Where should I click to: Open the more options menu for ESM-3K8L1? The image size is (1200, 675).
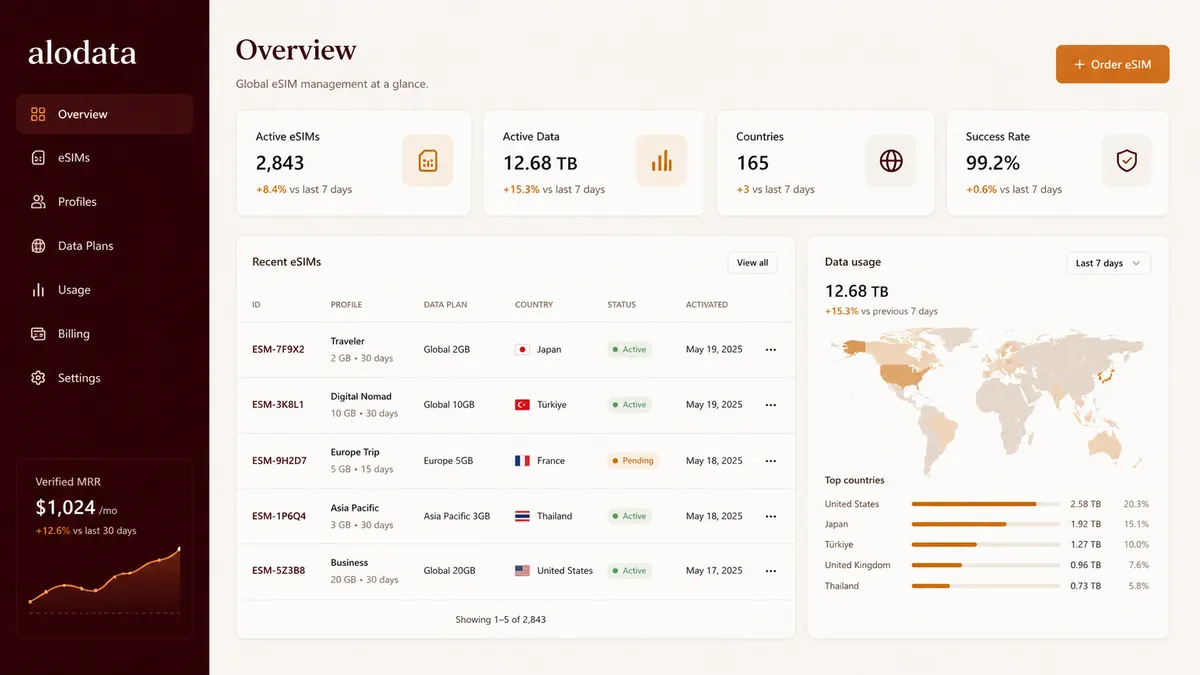(x=771, y=405)
